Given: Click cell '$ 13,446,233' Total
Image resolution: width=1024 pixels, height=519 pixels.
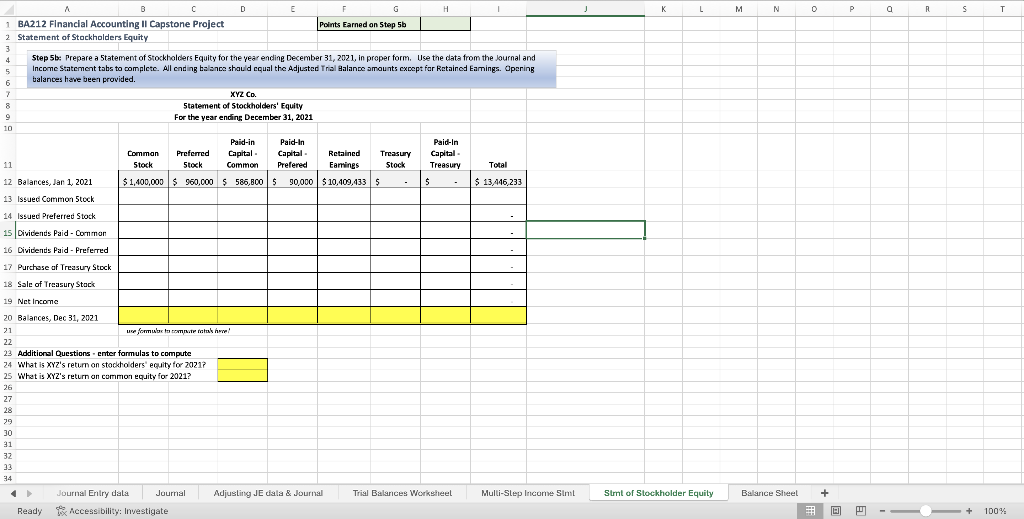Looking at the screenshot, I should click(498, 181).
